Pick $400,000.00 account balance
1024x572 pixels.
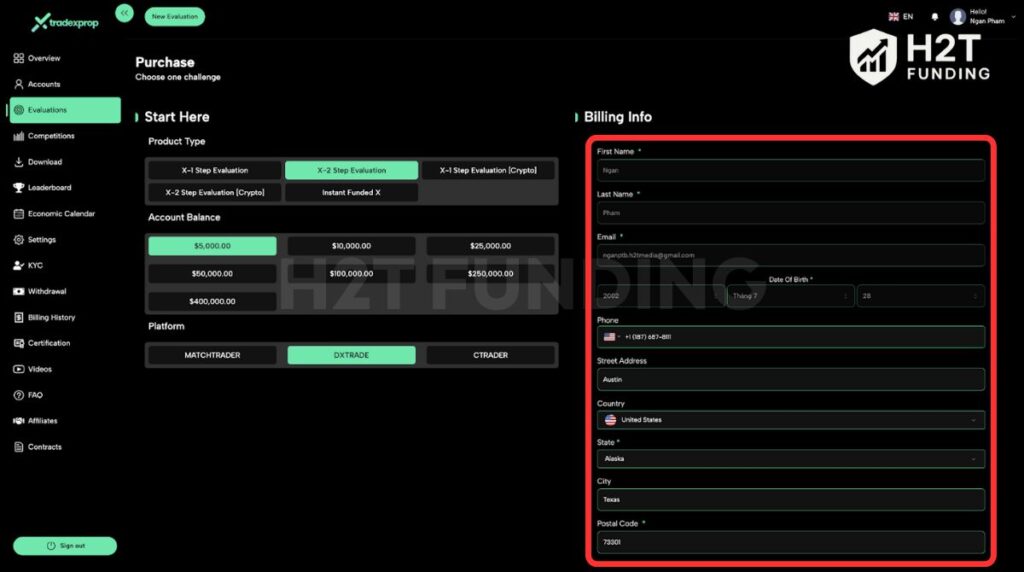pos(212,301)
